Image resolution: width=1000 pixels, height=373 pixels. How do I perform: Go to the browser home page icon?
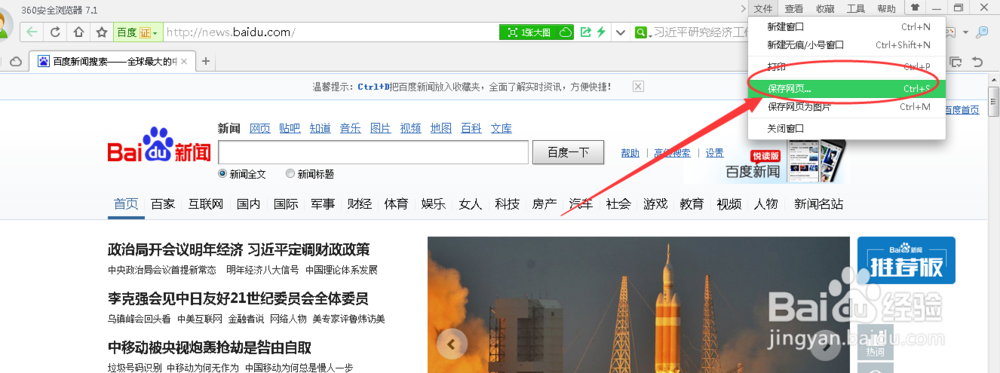point(78,32)
